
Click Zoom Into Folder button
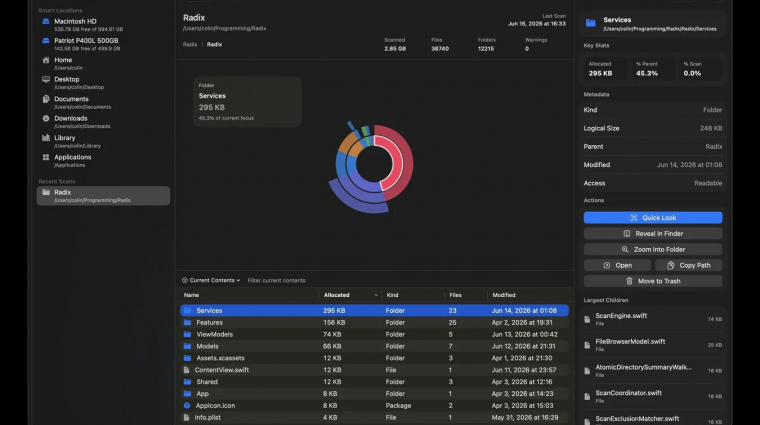tap(652, 250)
